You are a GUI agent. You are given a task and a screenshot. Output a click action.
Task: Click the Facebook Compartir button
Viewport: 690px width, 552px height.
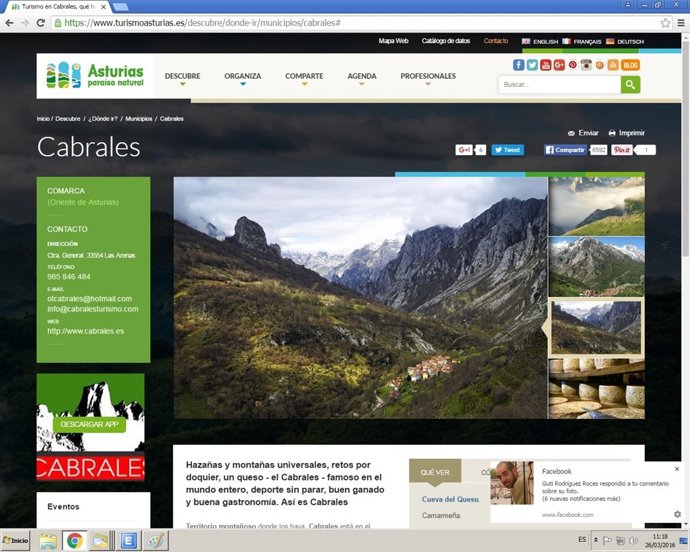565,150
